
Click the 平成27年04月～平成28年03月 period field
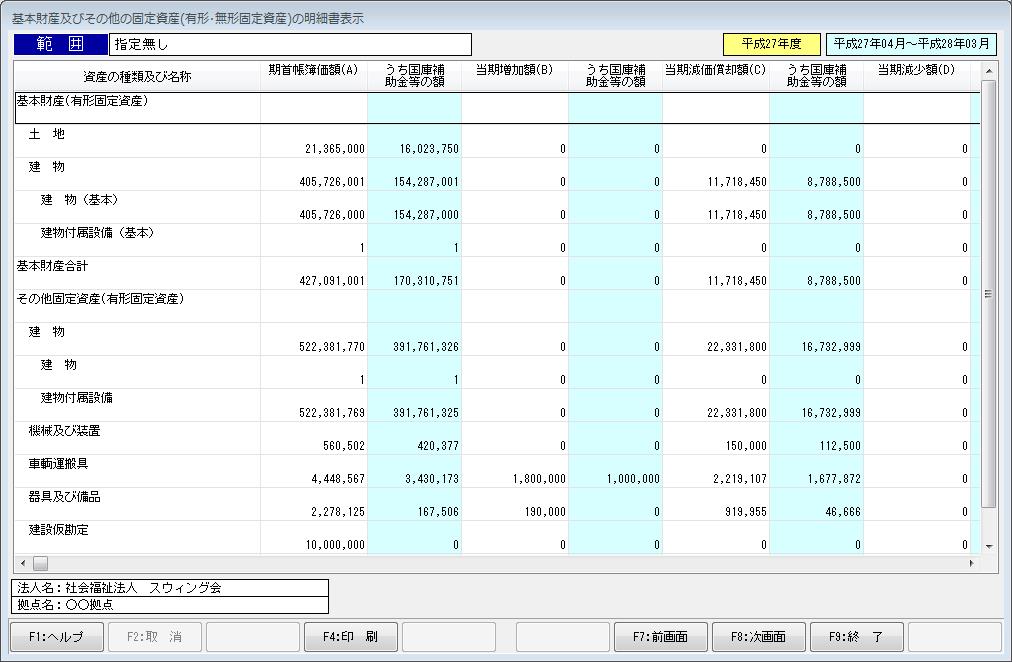pyautogui.click(x=911, y=45)
